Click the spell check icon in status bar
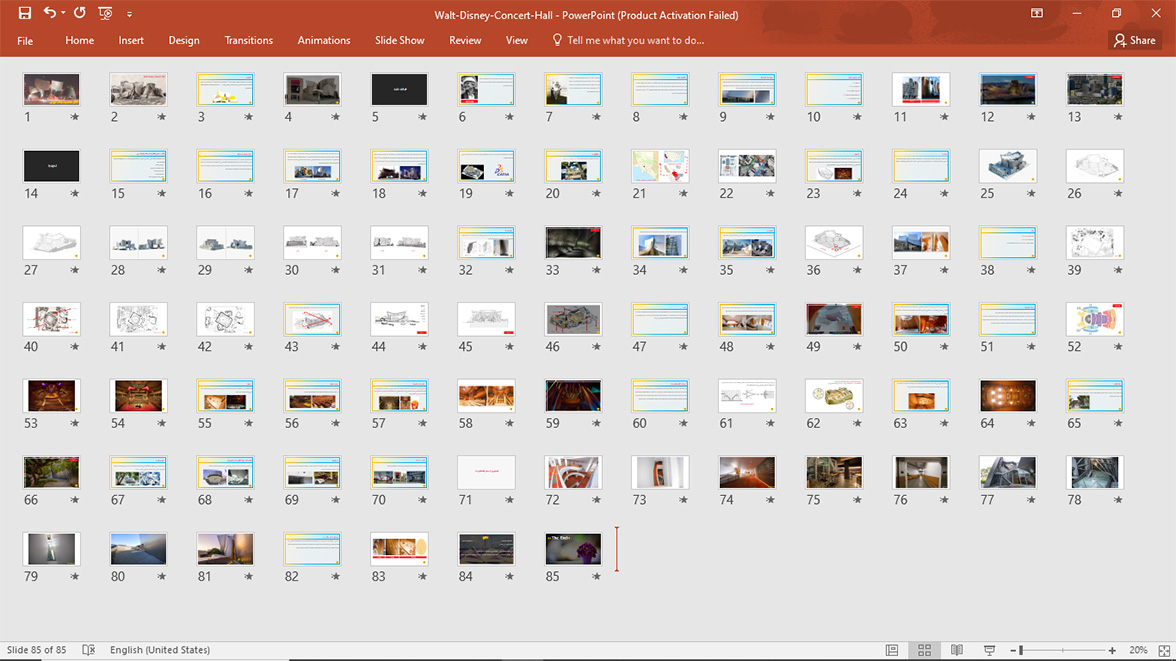 pyautogui.click(x=88, y=650)
